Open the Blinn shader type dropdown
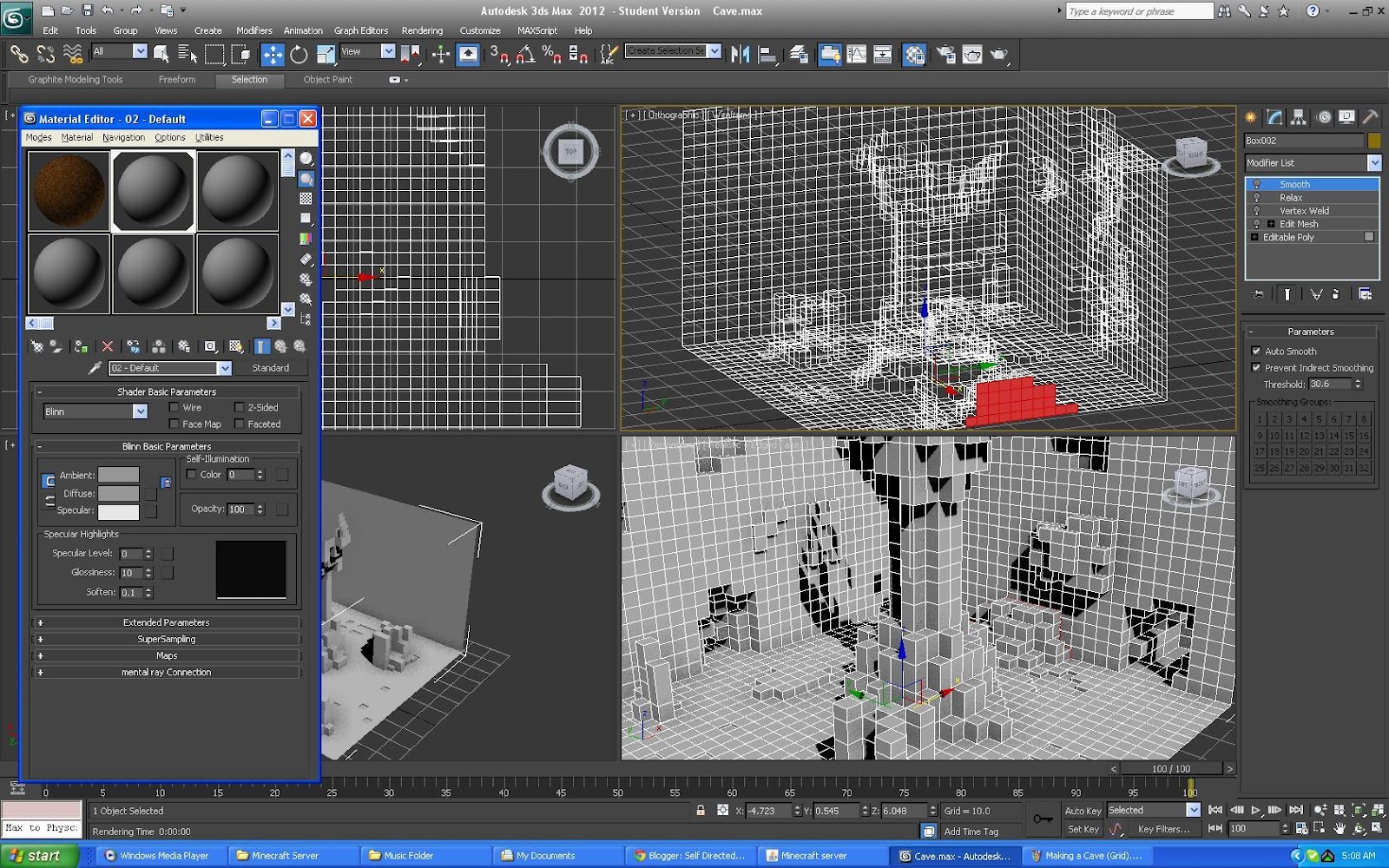Viewport: 1389px width, 868px height. 95,411
